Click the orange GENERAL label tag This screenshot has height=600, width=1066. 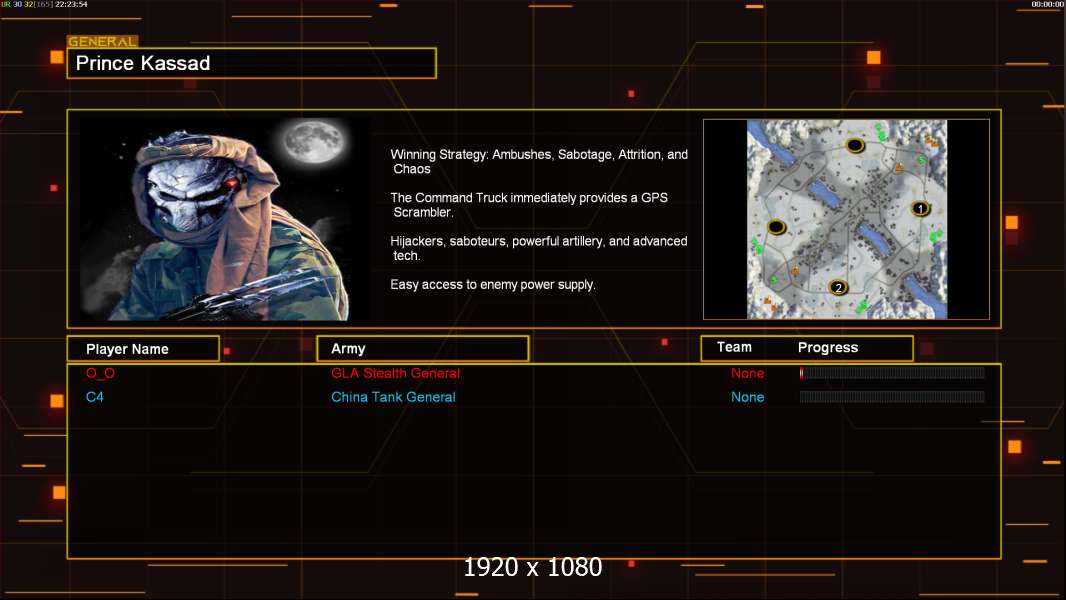point(102,41)
